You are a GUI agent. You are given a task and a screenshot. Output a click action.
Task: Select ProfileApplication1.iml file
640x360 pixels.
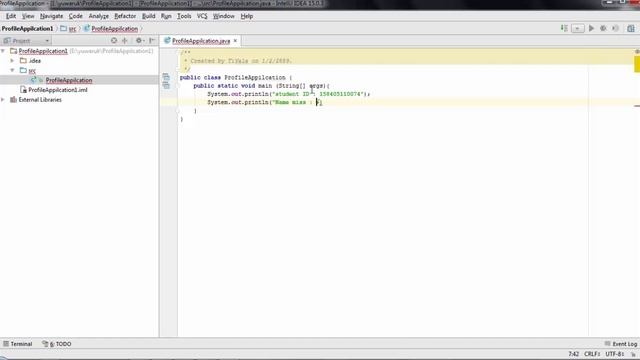point(58,90)
